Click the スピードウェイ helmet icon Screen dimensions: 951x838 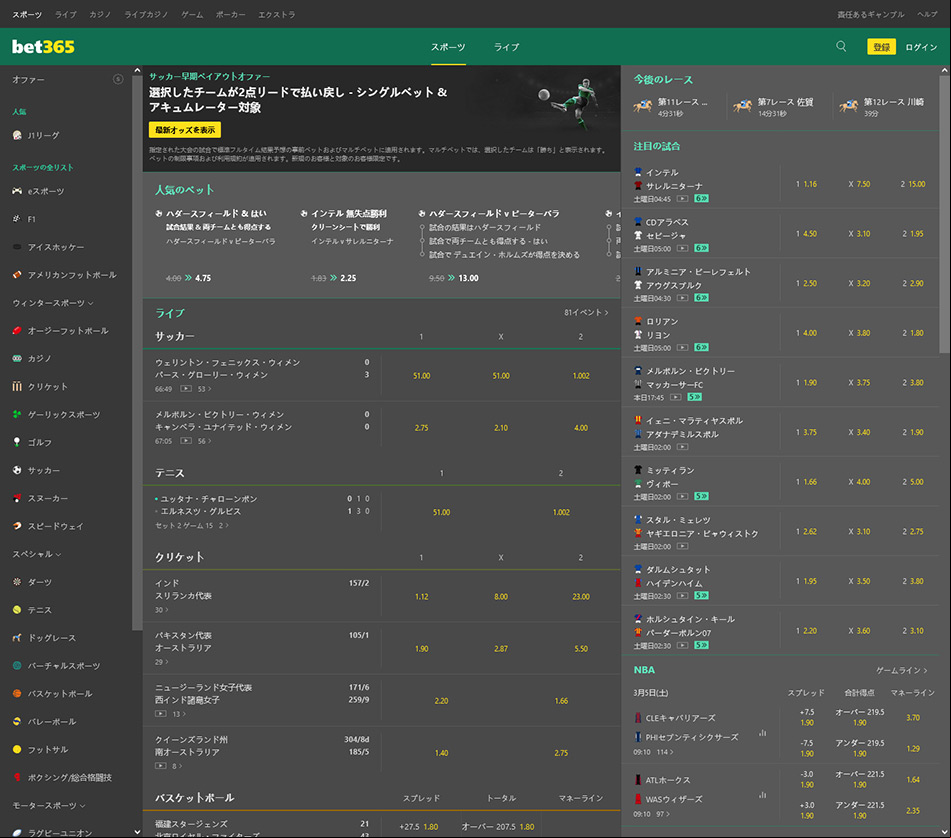17,526
